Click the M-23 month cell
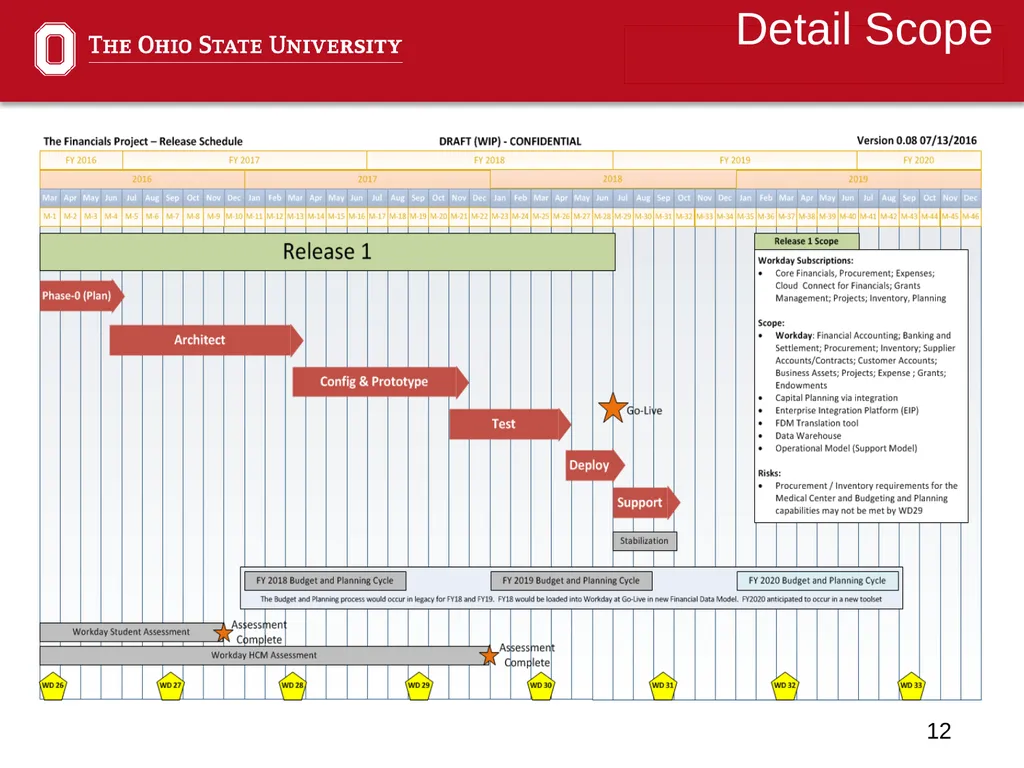This screenshot has width=1024, height=768. click(500, 216)
